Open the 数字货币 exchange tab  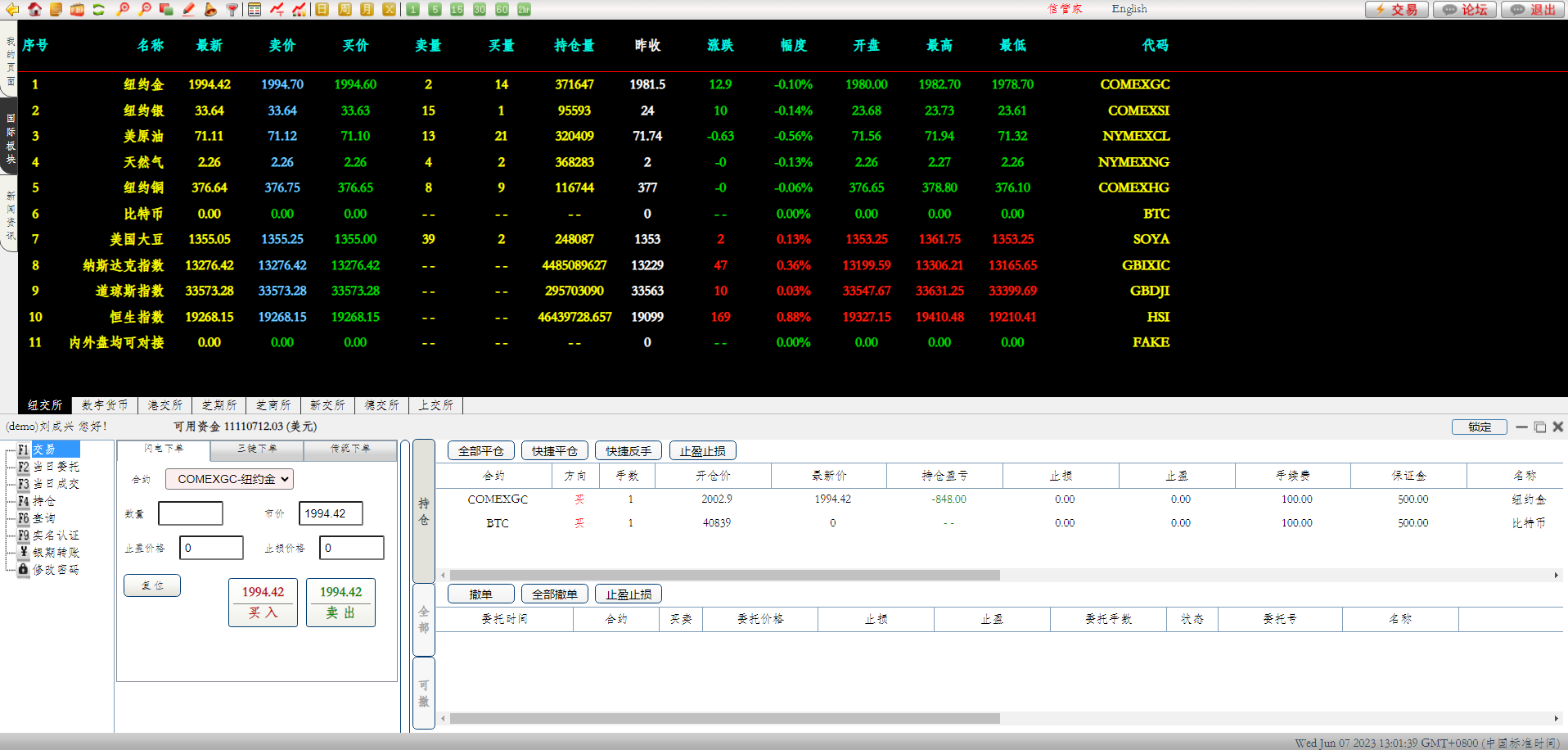coord(105,405)
